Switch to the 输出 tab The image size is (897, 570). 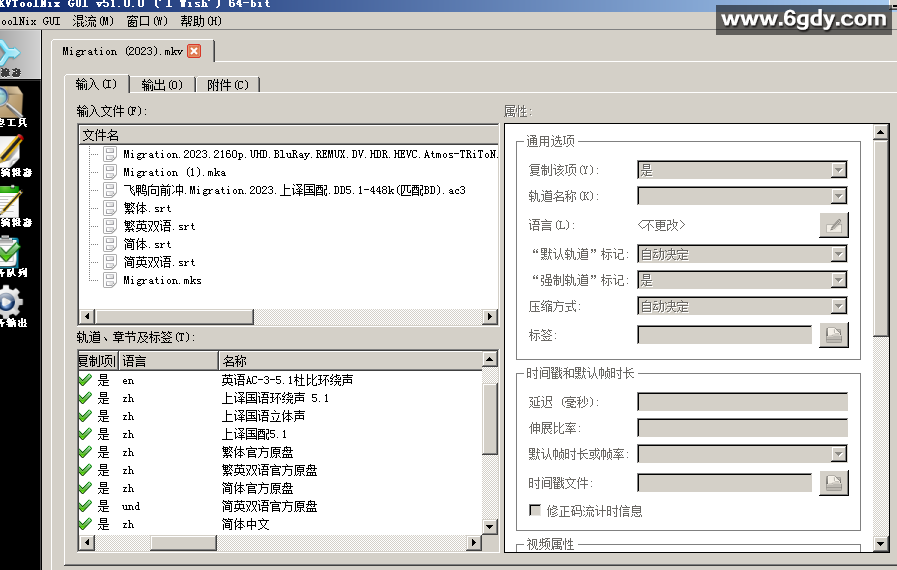pyautogui.click(x=161, y=85)
